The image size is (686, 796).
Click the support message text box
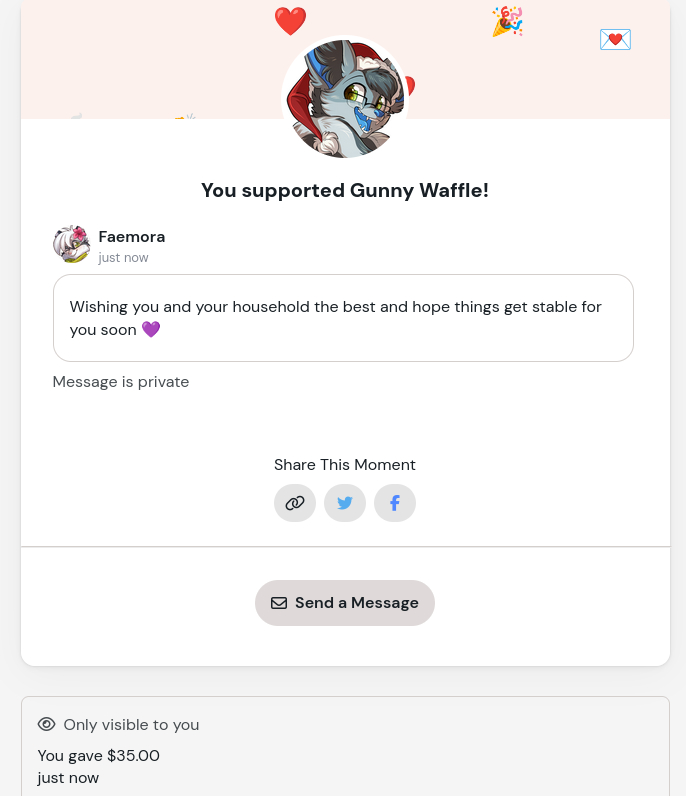pos(343,318)
